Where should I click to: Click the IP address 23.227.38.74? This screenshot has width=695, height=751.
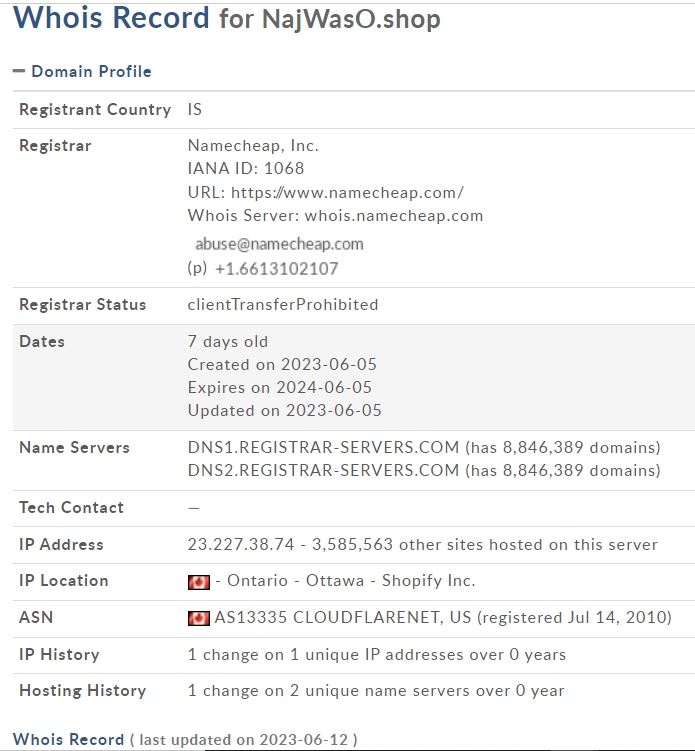241,545
